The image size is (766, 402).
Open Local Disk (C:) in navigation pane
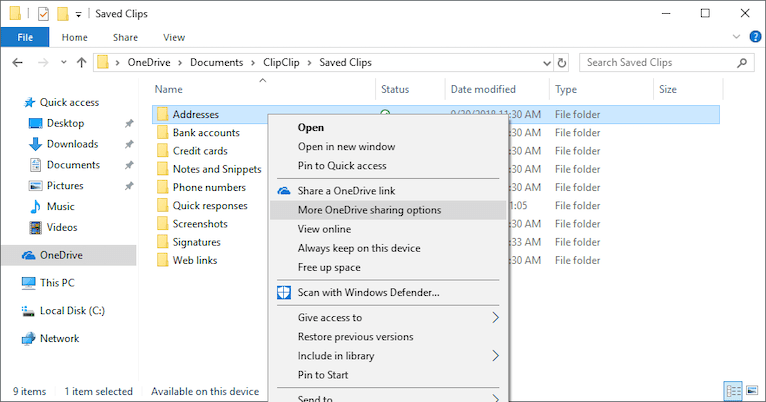pos(72,310)
